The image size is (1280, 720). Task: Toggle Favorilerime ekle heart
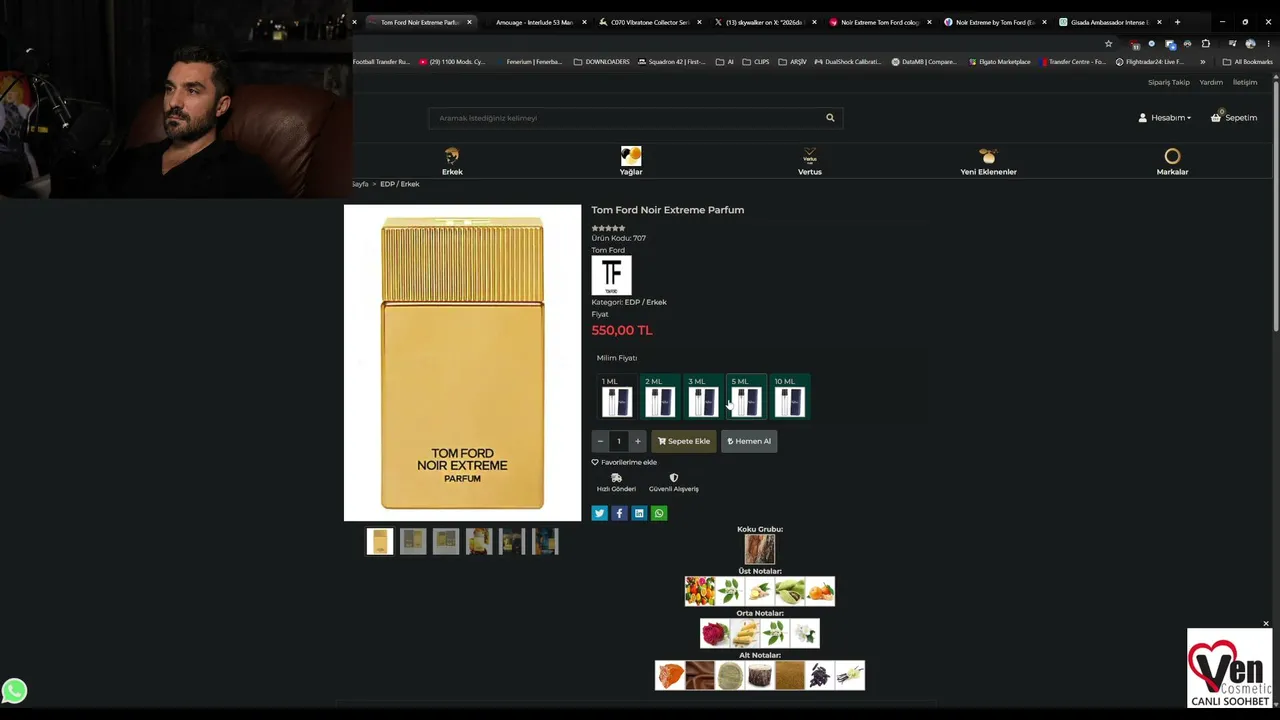pos(595,462)
